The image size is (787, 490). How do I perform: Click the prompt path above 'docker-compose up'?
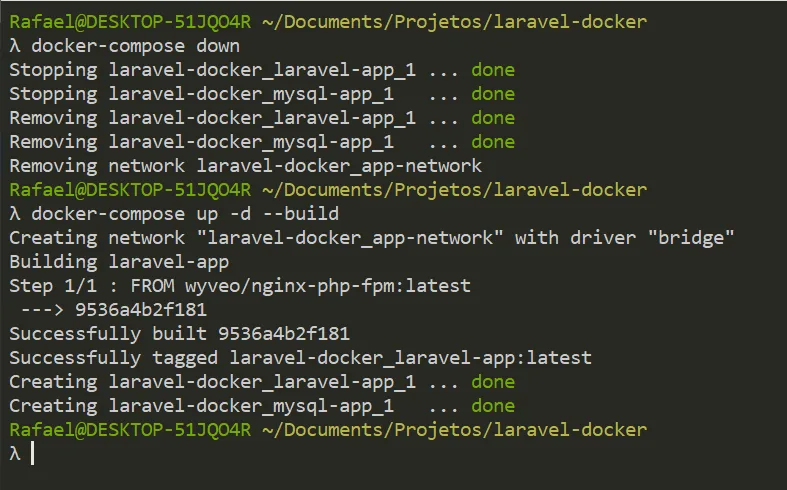pyautogui.click(x=455, y=190)
